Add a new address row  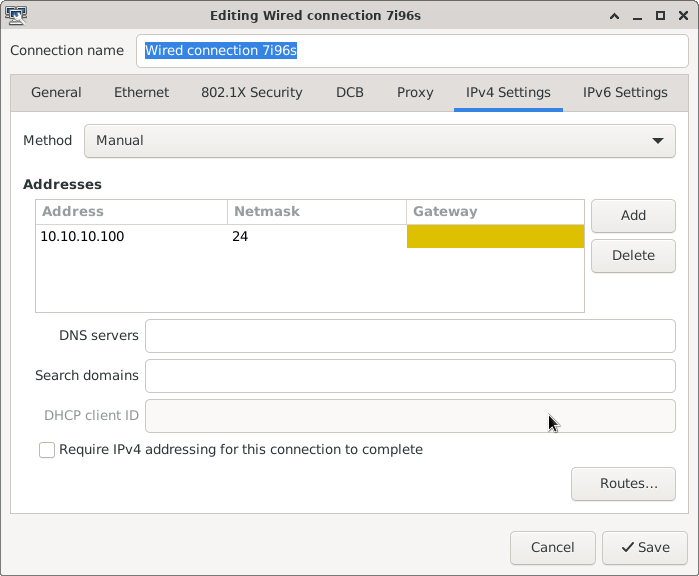click(x=633, y=216)
